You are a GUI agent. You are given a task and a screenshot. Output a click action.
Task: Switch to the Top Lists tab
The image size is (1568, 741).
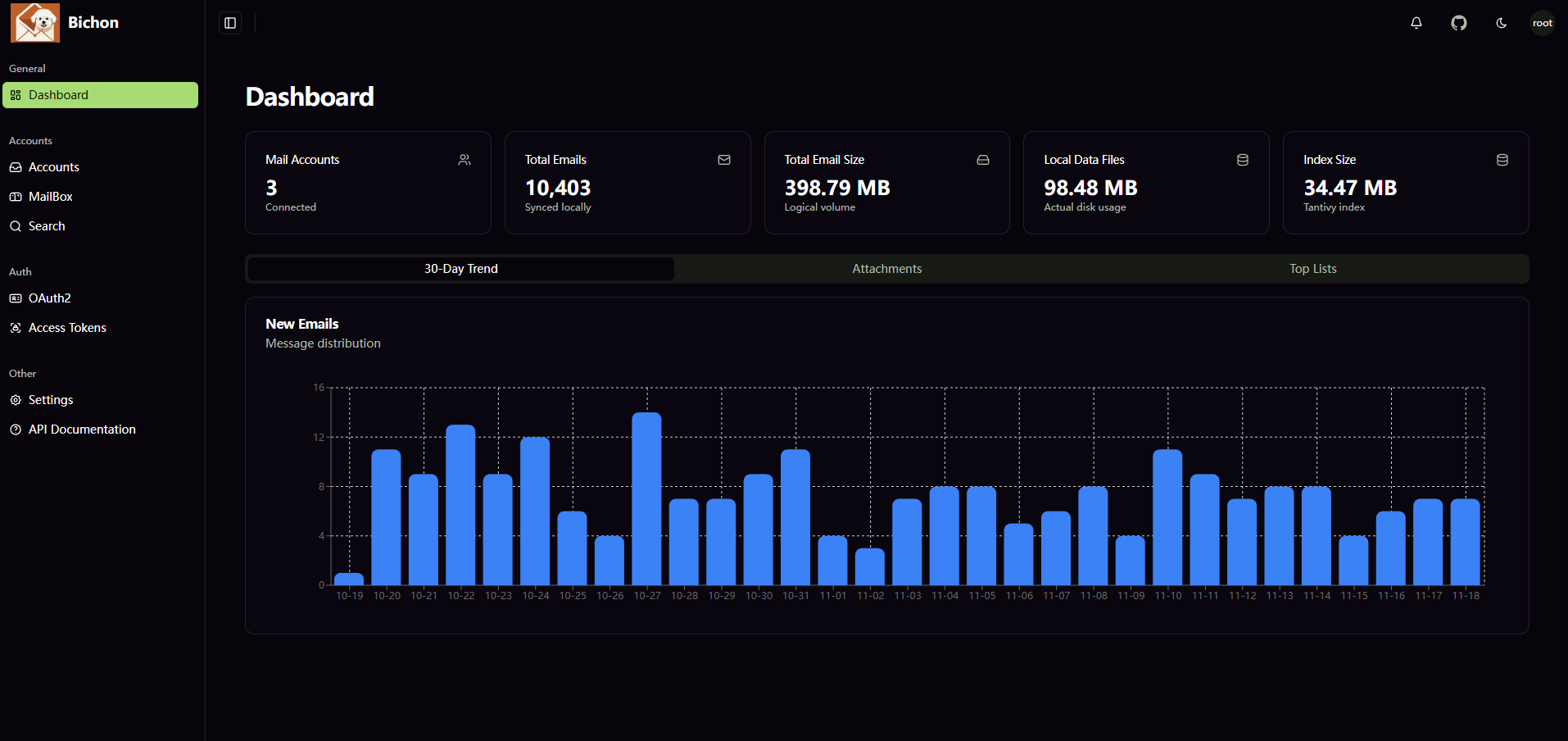1312,268
